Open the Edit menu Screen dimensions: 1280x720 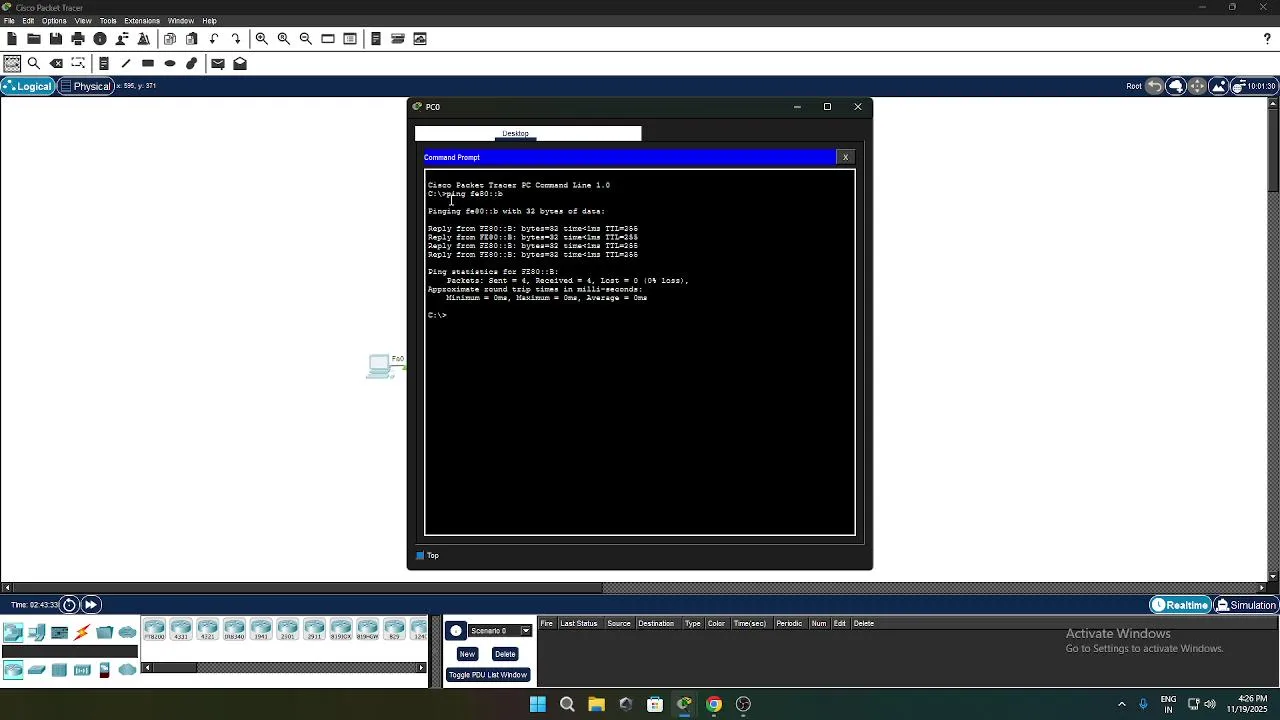[x=28, y=20]
